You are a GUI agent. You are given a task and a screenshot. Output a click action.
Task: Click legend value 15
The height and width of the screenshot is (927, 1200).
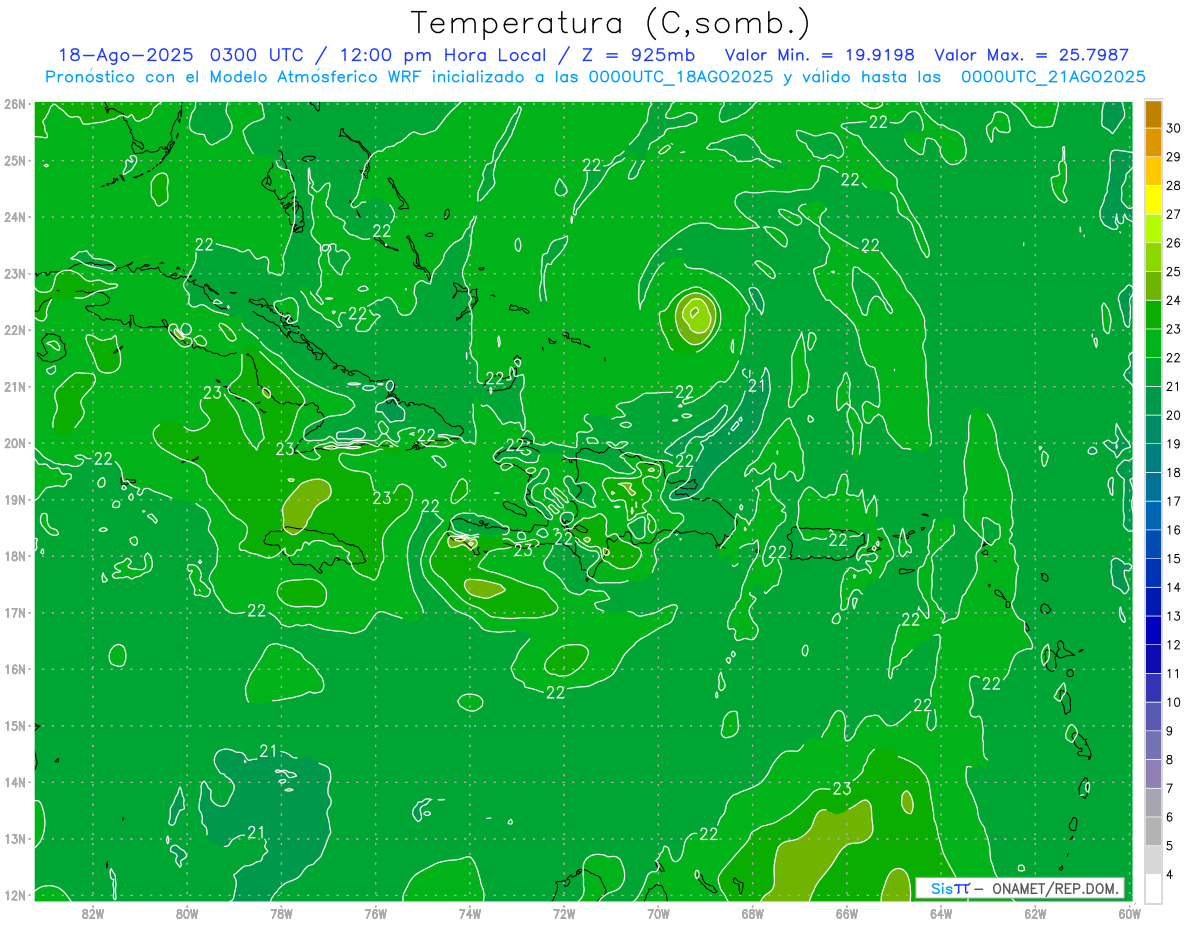click(1173, 559)
